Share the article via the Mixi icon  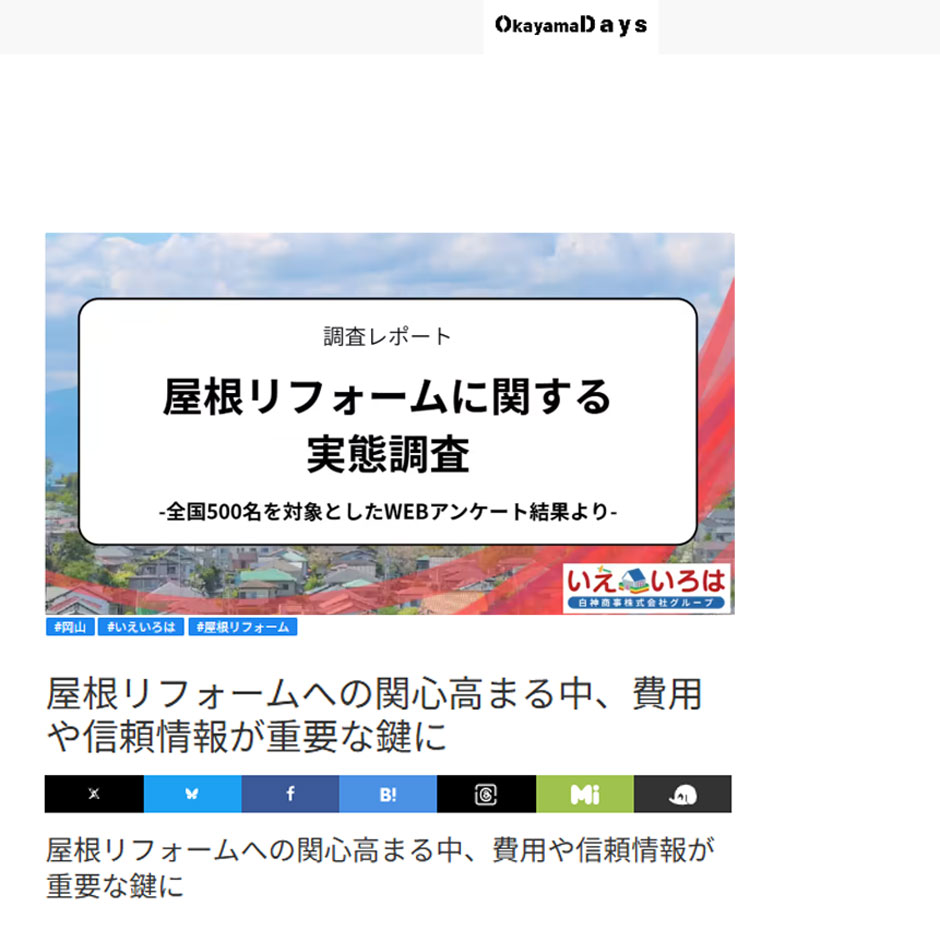coord(585,794)
